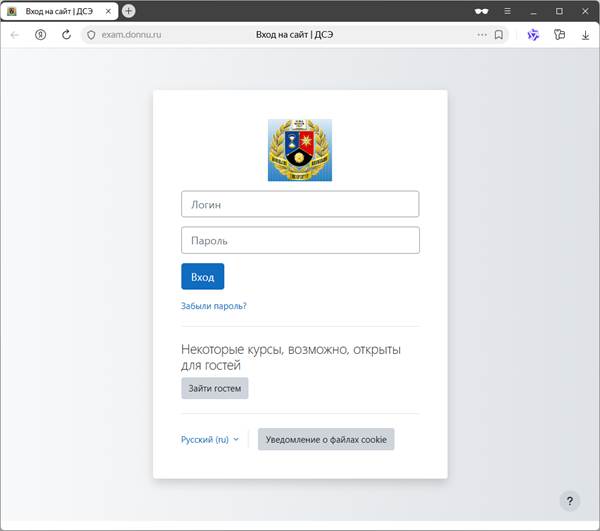
Task: Click the site protection shield icon
Action: [x=91, y=35]
